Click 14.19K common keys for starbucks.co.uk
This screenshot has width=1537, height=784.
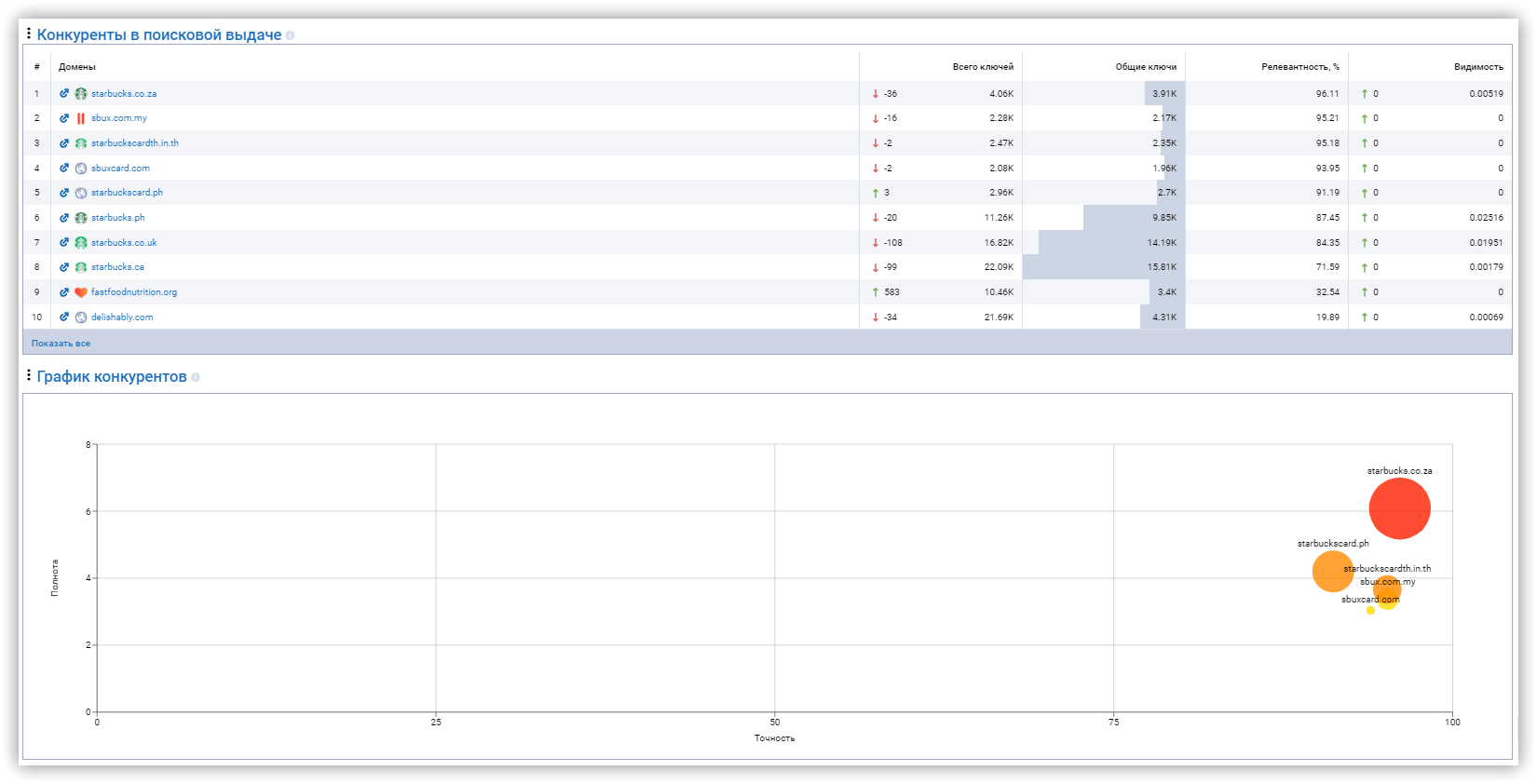(x=1162, y=243)
